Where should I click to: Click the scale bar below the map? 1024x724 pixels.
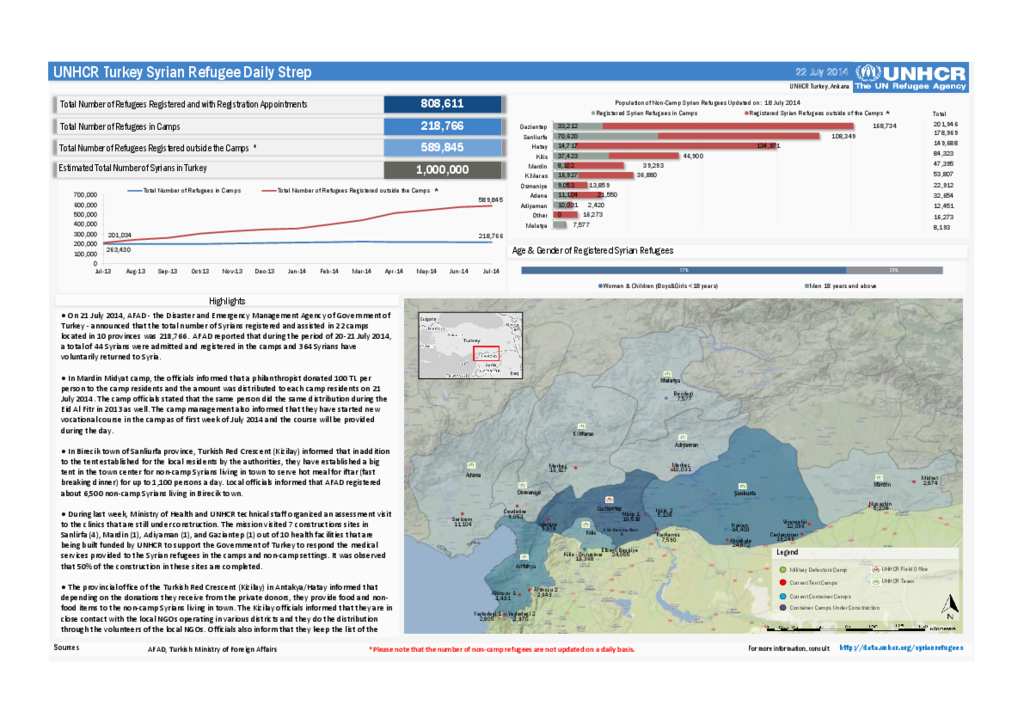[x=845, y=630]
